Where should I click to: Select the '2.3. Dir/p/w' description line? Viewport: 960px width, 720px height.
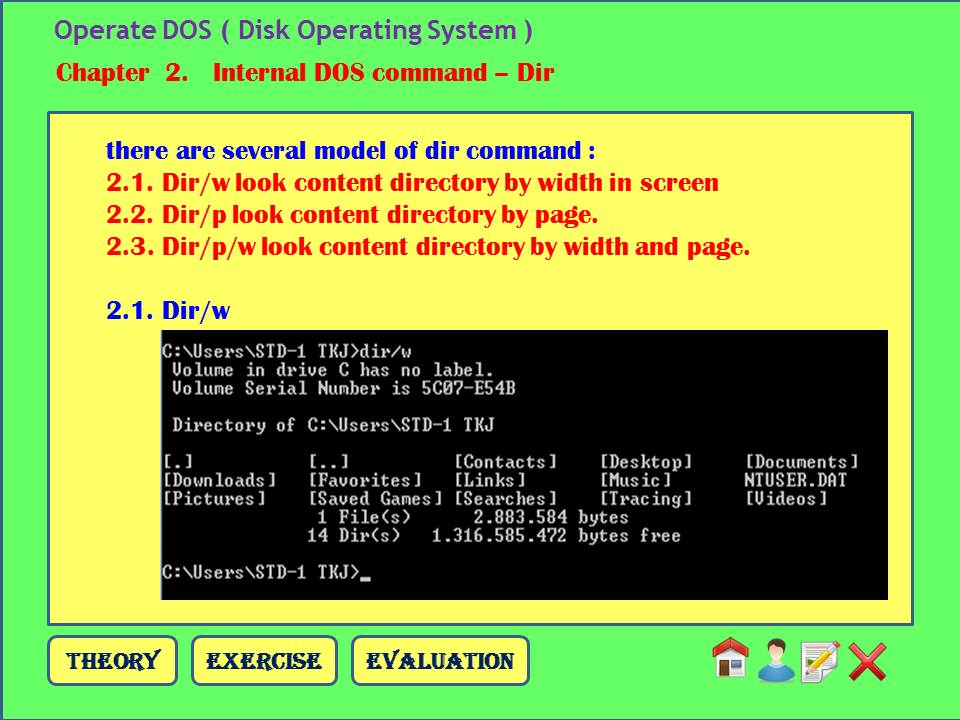point(428,246)
